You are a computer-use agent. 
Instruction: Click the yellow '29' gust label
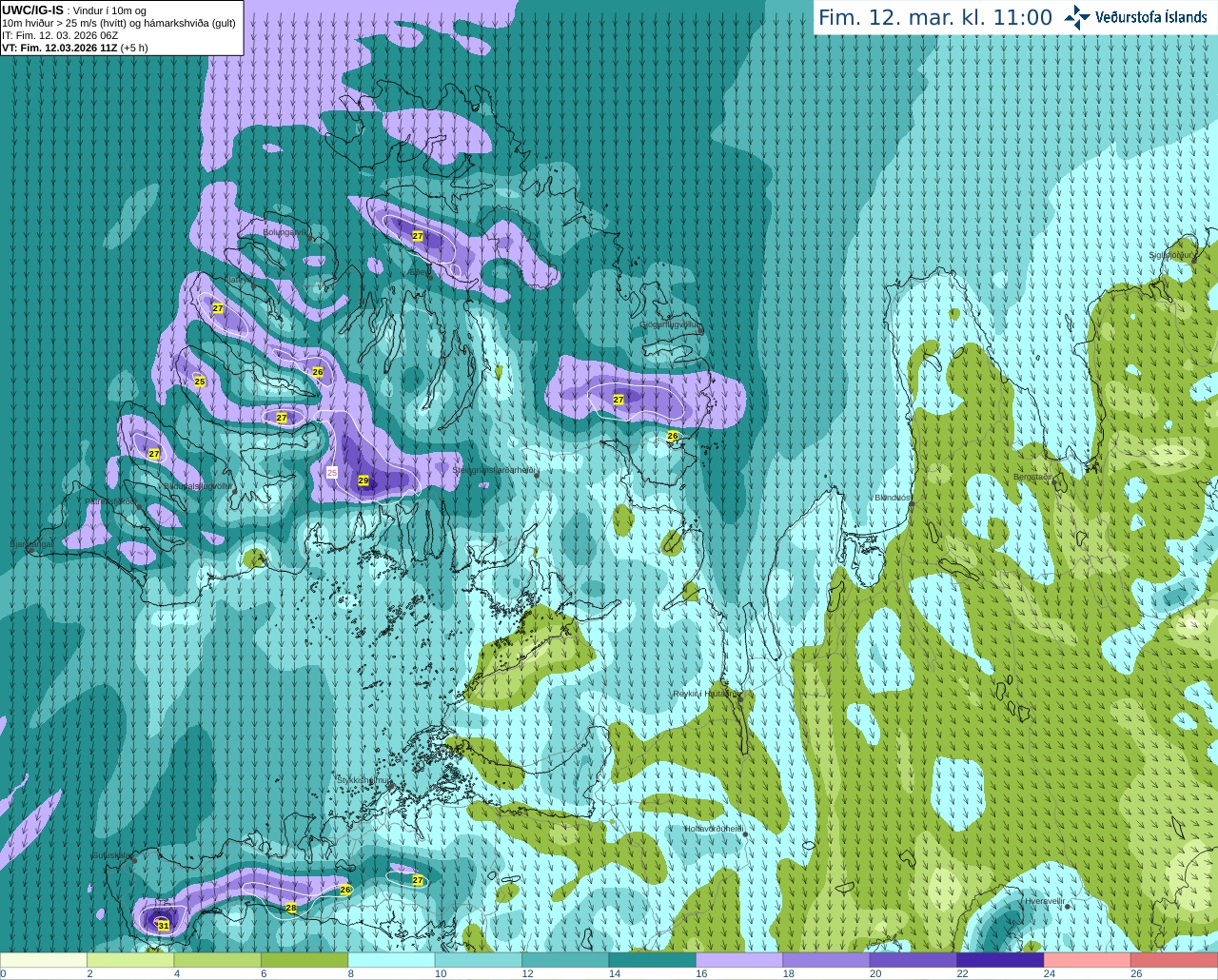coord(363,480)
